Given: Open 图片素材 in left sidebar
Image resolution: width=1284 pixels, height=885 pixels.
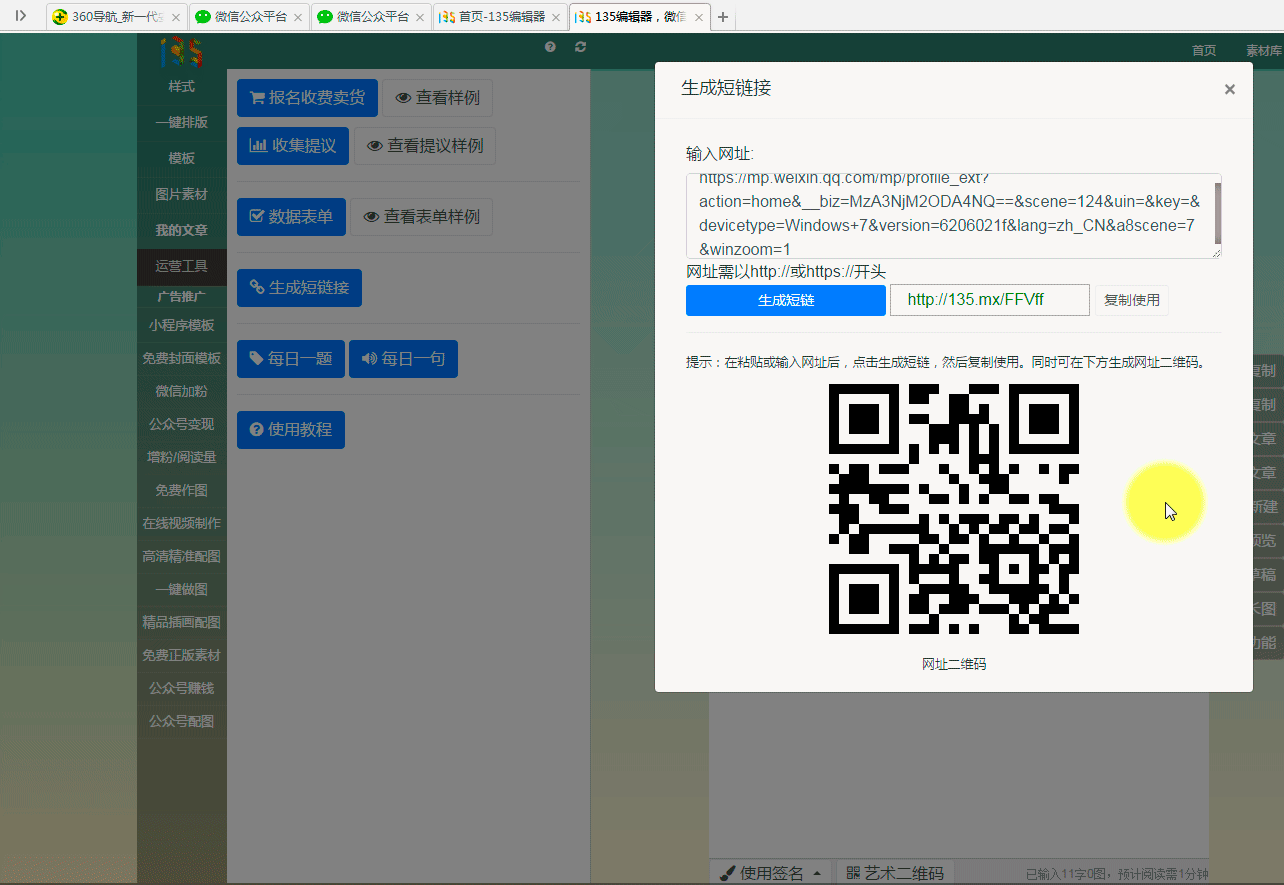Looking at the screenshot, I should (x=181, y=194).
